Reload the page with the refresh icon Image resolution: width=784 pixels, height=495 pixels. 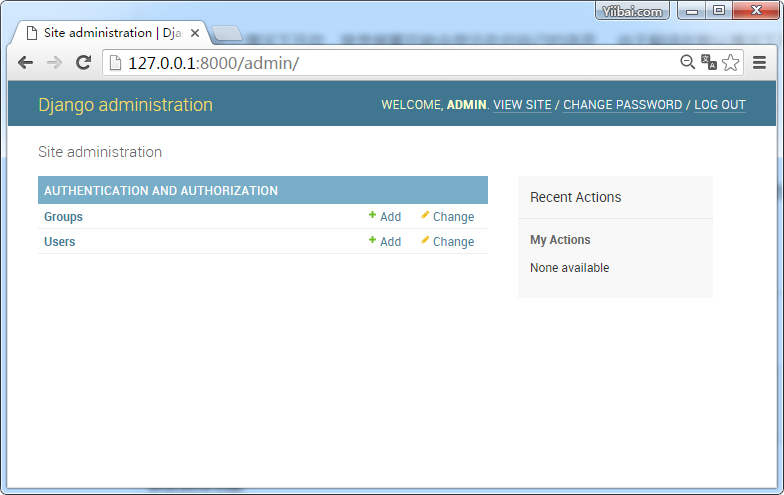tap(83, 62)
